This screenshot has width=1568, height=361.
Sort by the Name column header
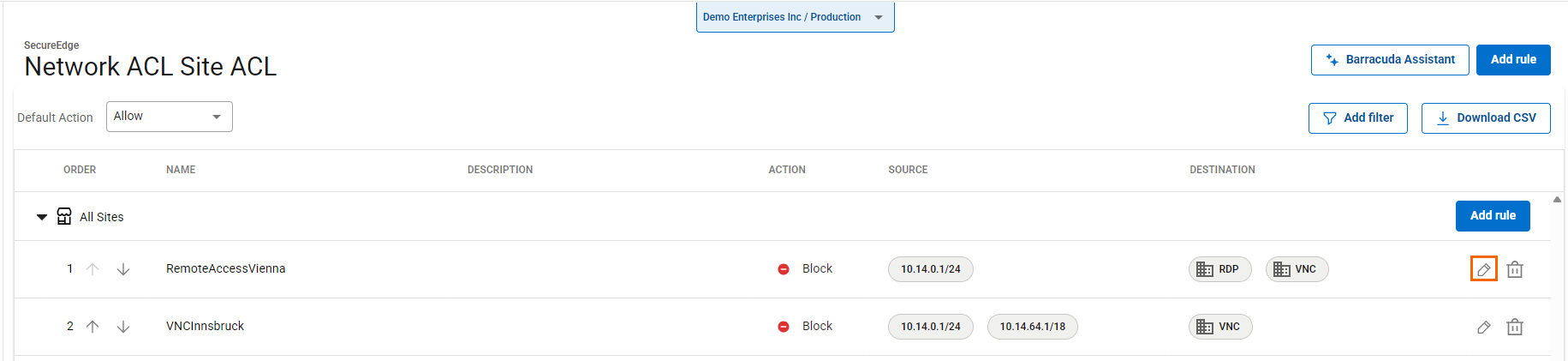181,170
